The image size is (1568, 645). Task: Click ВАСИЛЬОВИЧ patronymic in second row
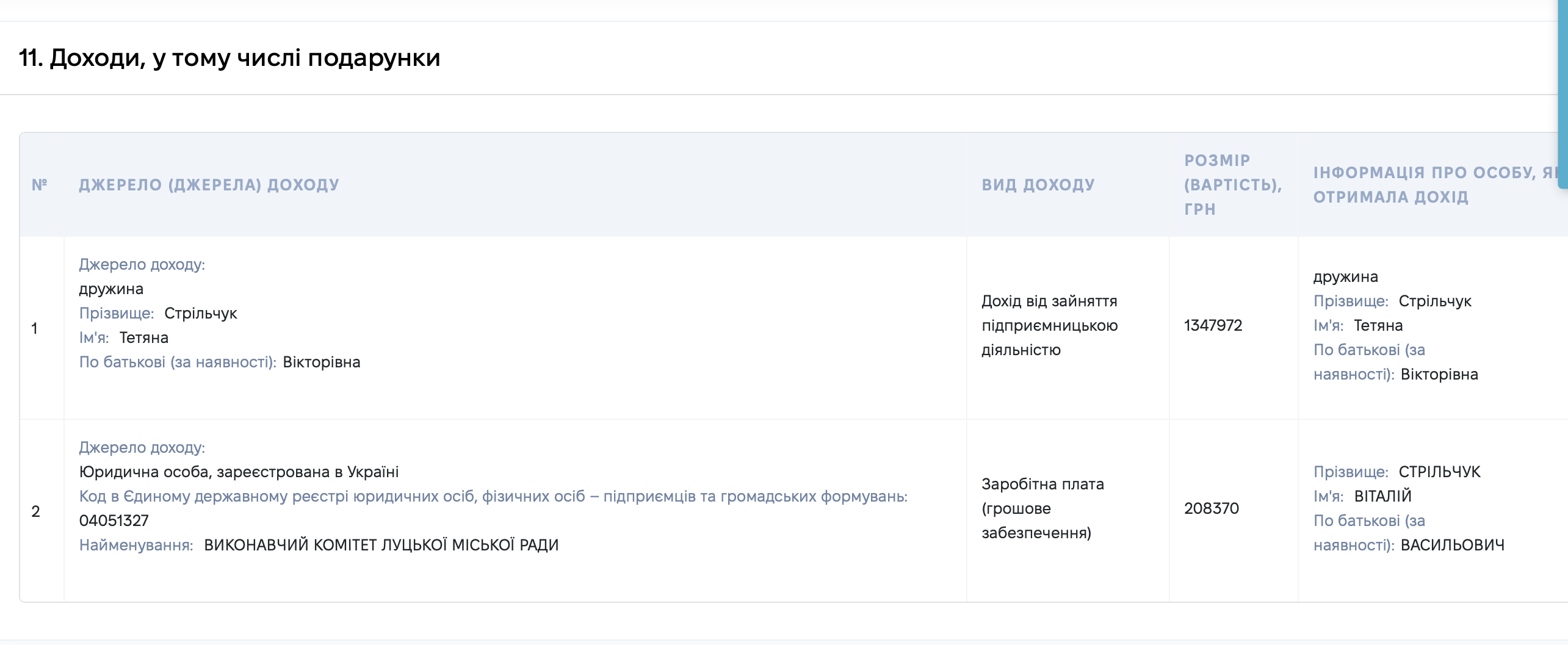pyautogui.click(x=1453, y=545)
